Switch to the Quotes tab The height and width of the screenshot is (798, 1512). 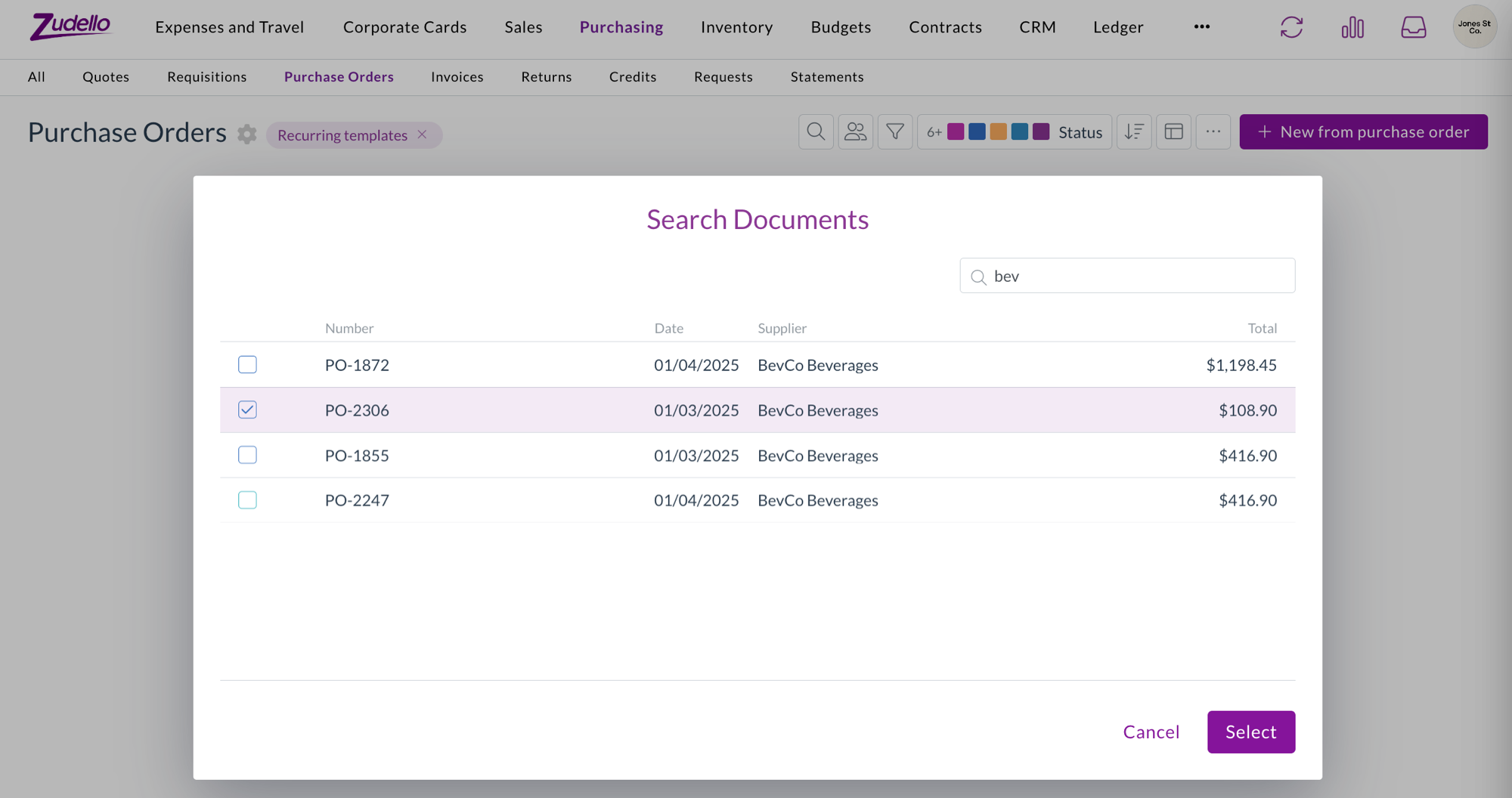pos(106,76)
